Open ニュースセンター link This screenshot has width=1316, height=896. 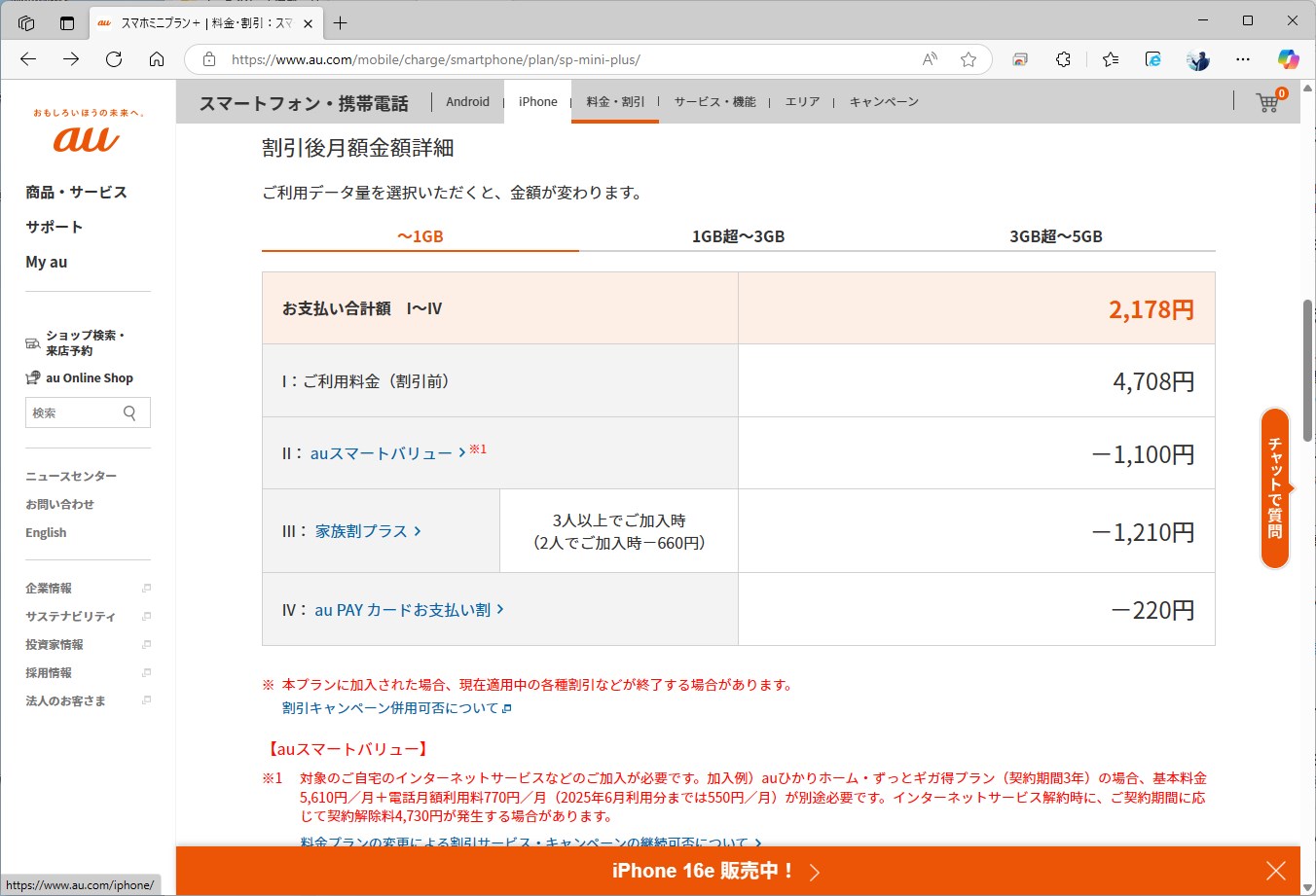coord(71,476)
